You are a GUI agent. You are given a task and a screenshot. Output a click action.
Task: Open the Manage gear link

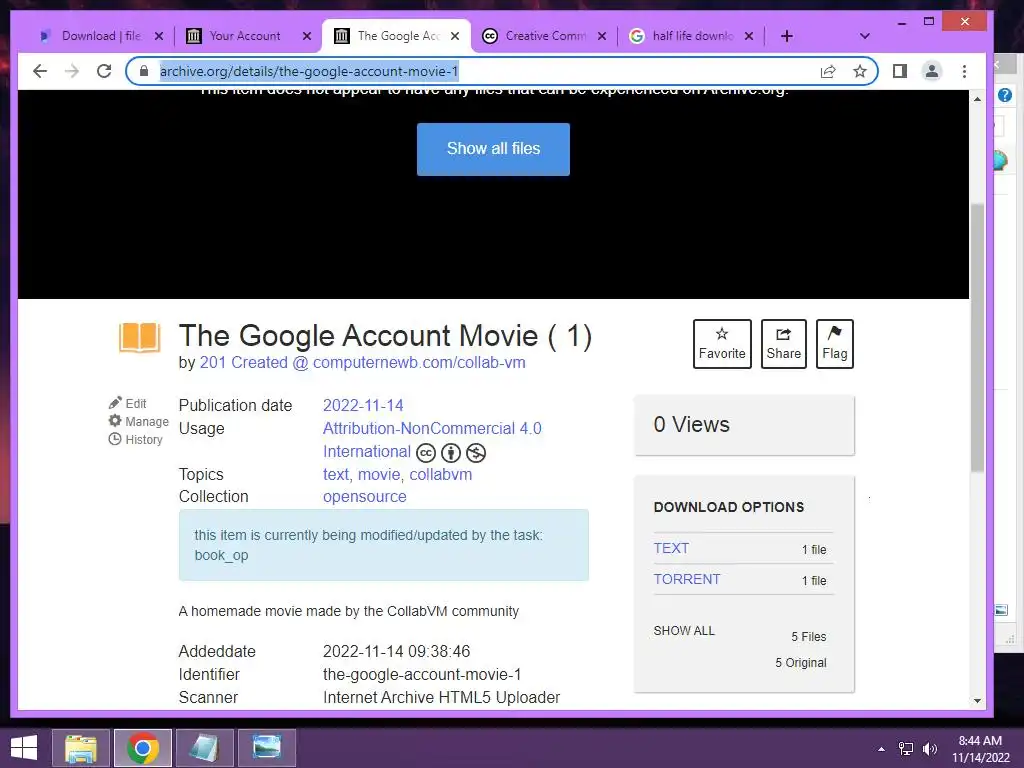coord(138,421)
